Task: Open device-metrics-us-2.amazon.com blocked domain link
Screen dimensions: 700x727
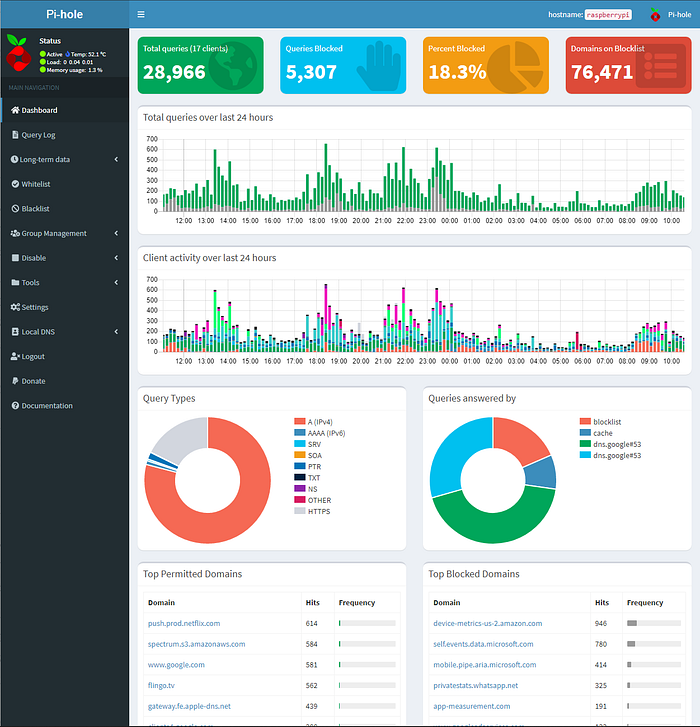Action: (488, 623)
